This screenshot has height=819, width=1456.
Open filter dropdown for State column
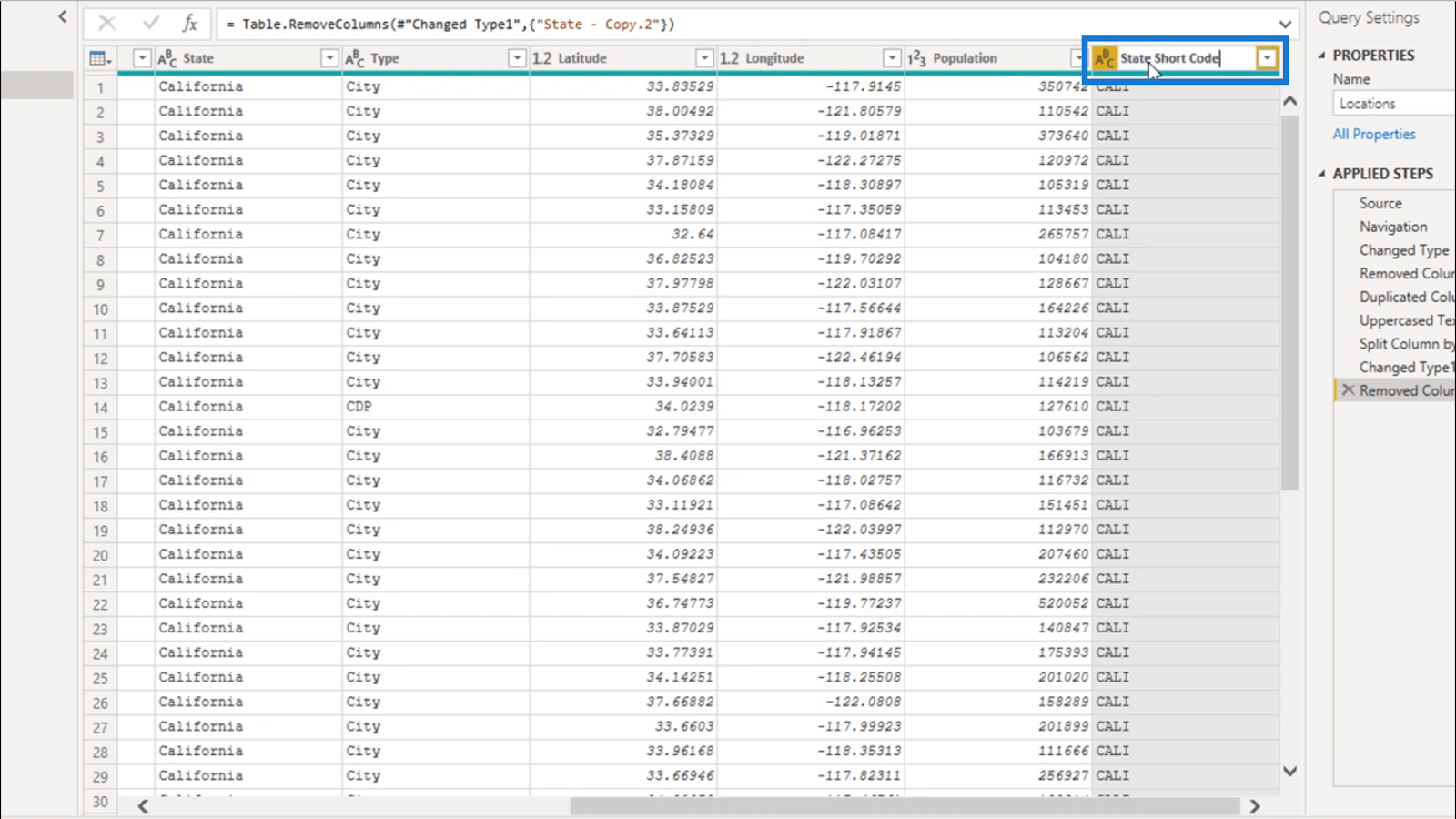click(x=329, y=58)
